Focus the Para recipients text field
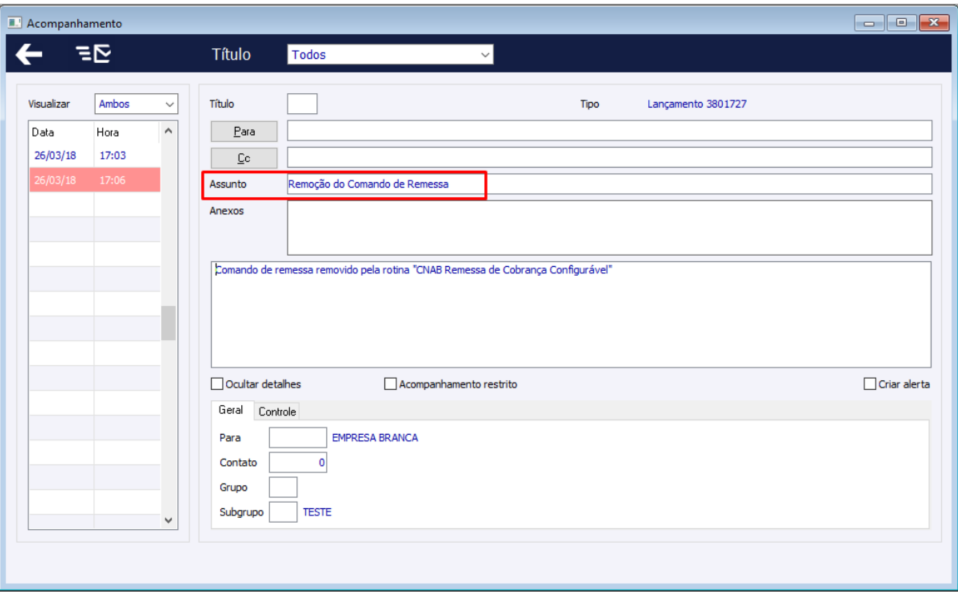 coord(609,131)
